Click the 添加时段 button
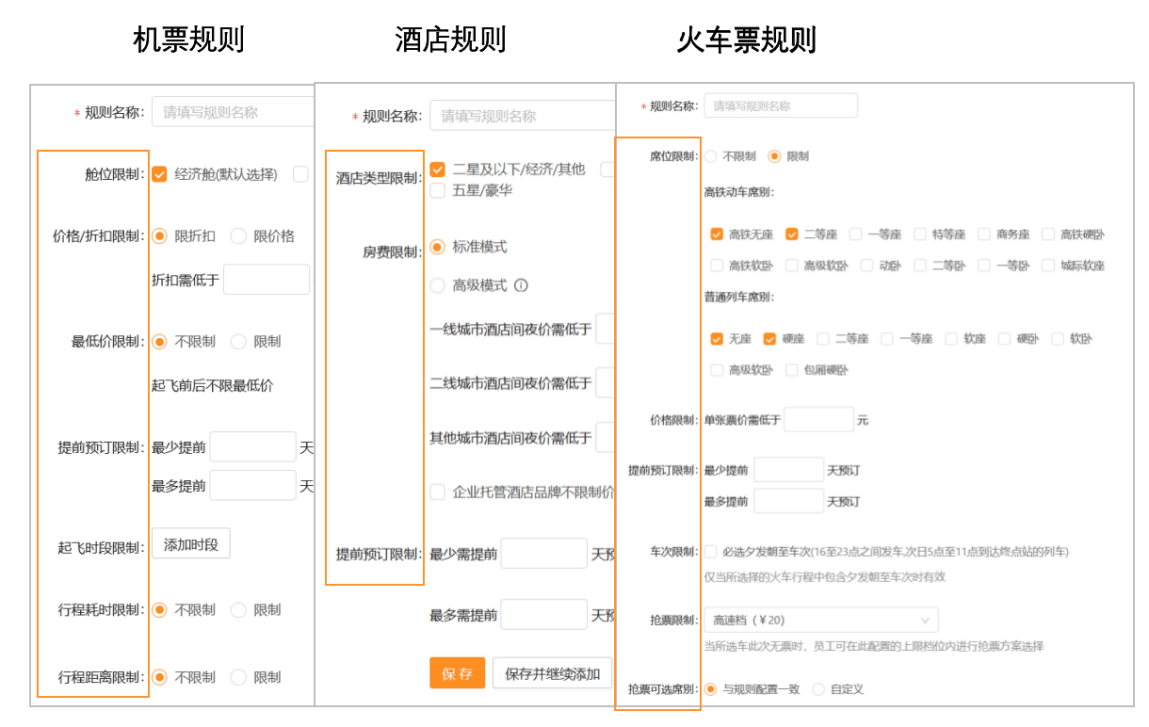Viewport: 1149px width, 727px height. (191, 544)
